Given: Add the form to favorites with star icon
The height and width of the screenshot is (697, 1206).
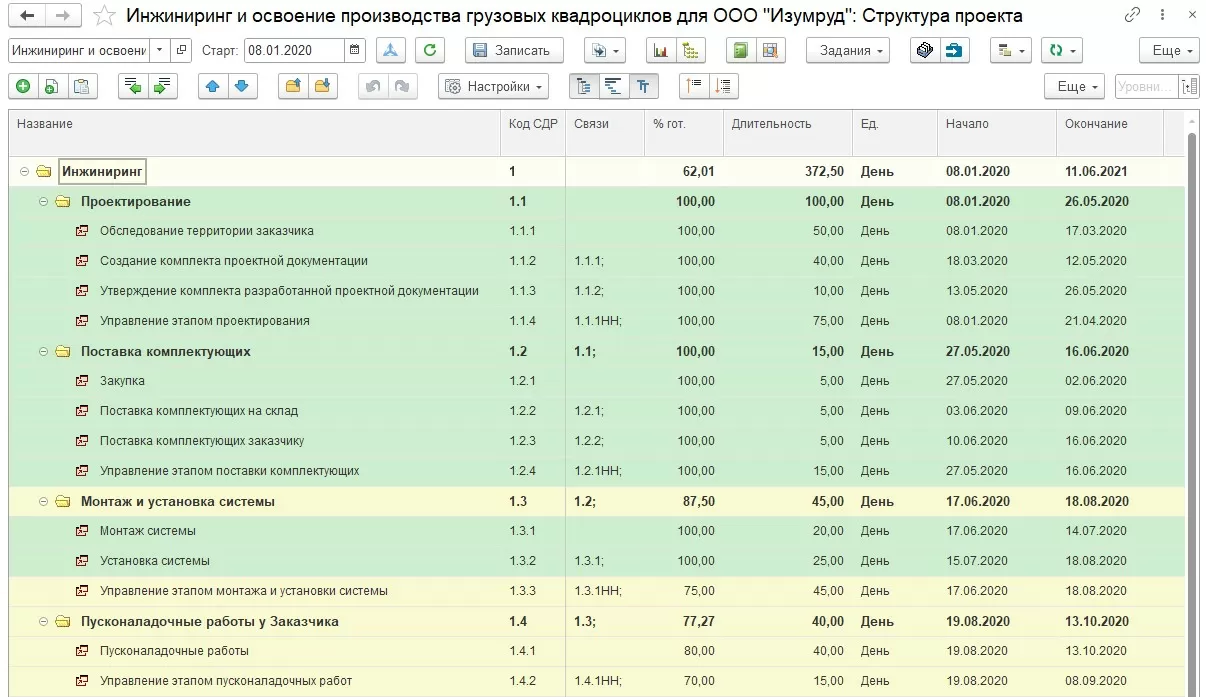Looking at the screenshot, I should pyautogui.click(x=104, y=16).
